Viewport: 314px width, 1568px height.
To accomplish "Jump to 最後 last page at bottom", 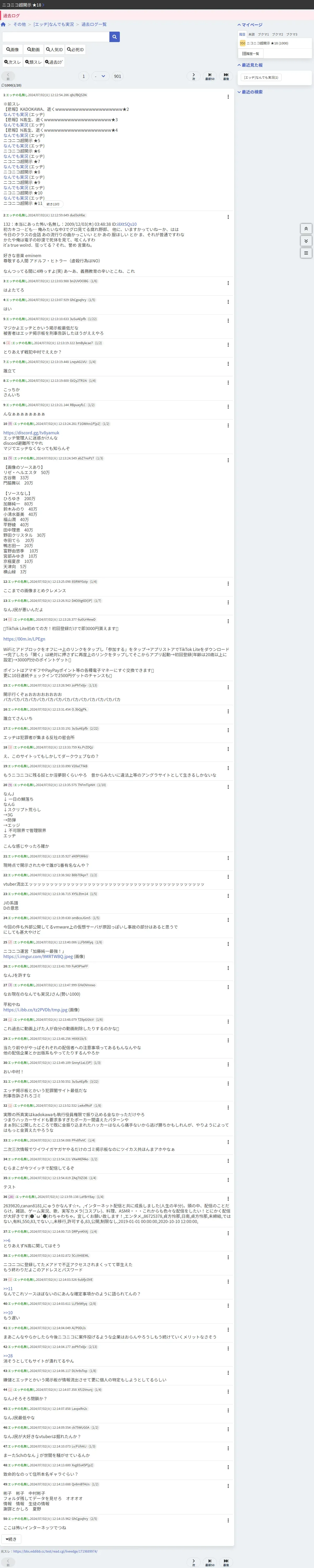I will (x=226, y=1562).
